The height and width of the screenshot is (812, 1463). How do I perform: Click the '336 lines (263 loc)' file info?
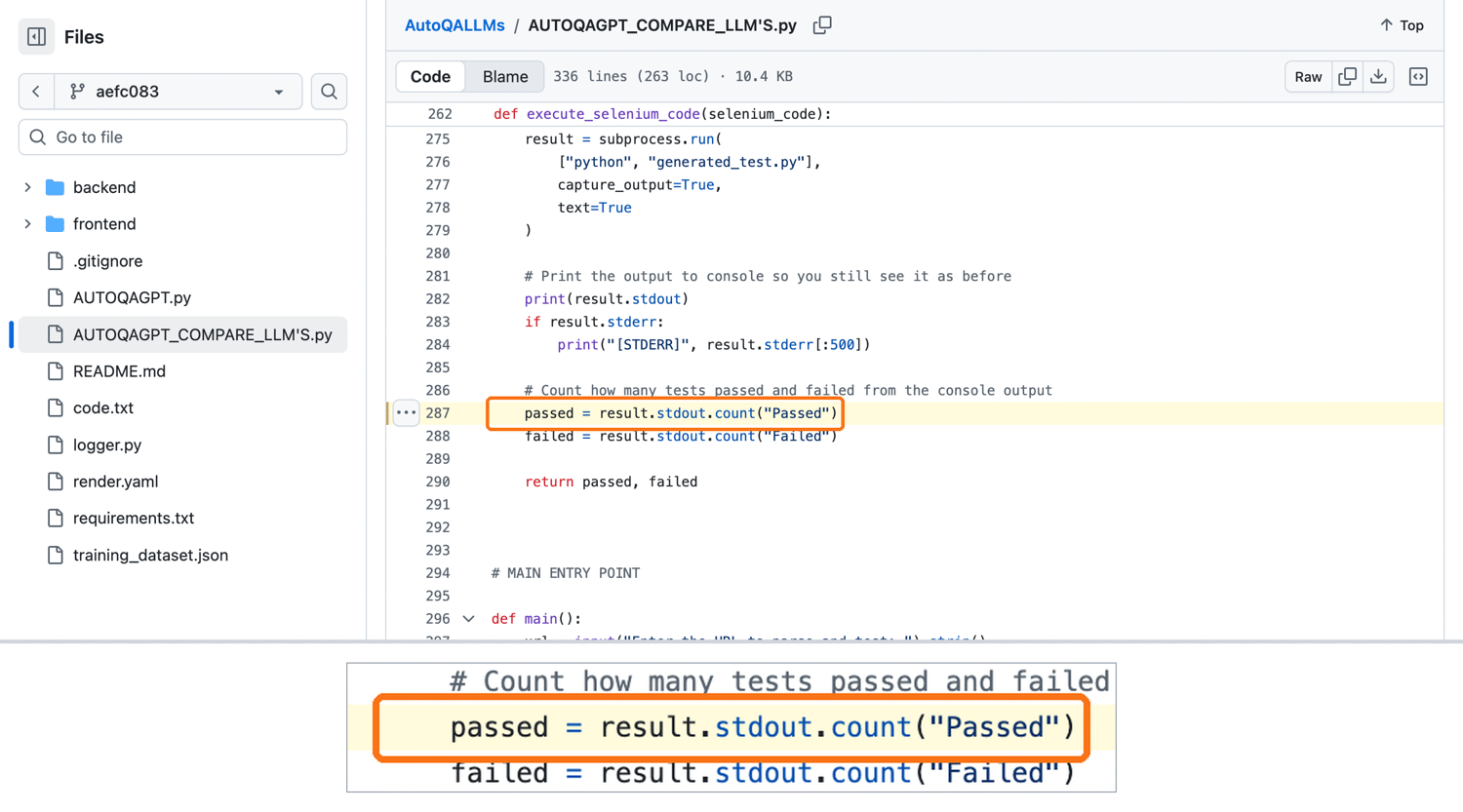[x=631, y=76]
